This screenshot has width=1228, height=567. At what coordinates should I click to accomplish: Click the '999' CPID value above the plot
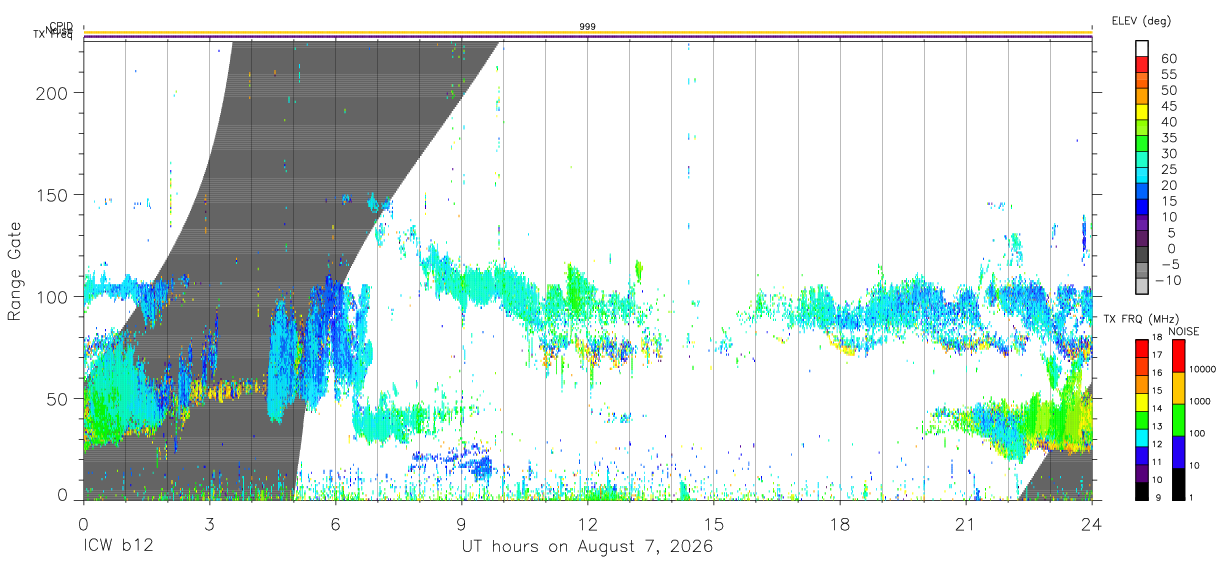[587, 26]
